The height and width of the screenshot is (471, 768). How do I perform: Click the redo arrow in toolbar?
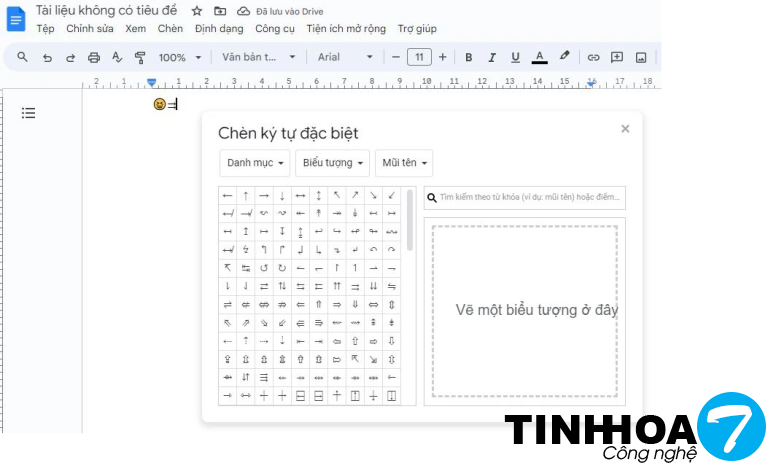pyautogui.click(x=70, y=58)
